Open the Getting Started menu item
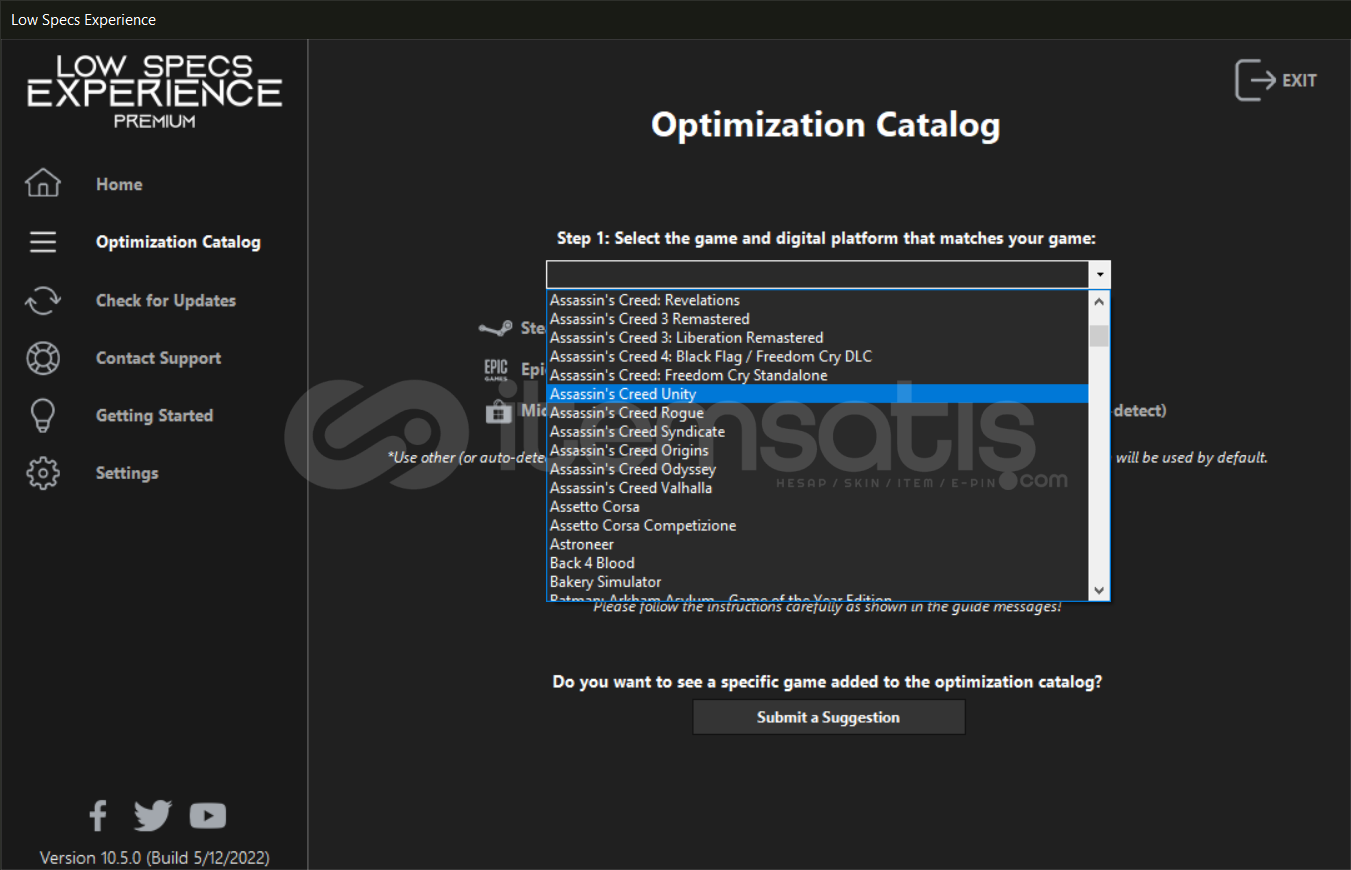This screenshot has width=1351, height=870. point(154,415)
